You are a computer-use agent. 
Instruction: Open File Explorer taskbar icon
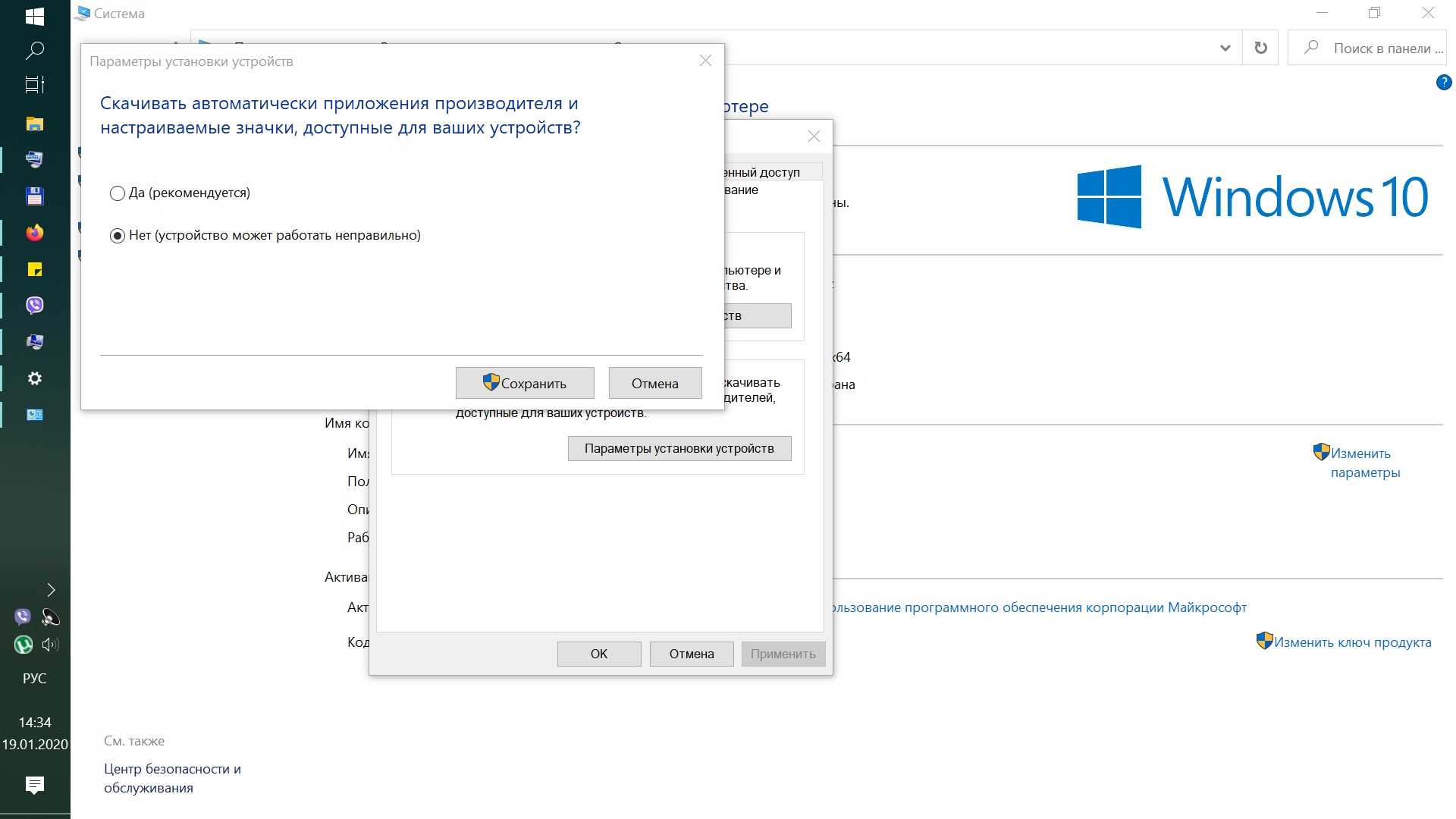pos(35,124)
